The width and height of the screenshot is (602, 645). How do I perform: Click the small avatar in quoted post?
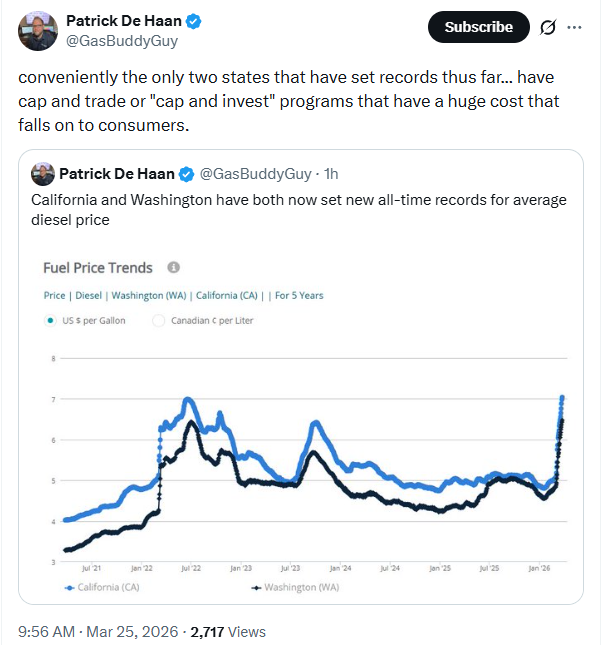point(43,174)
